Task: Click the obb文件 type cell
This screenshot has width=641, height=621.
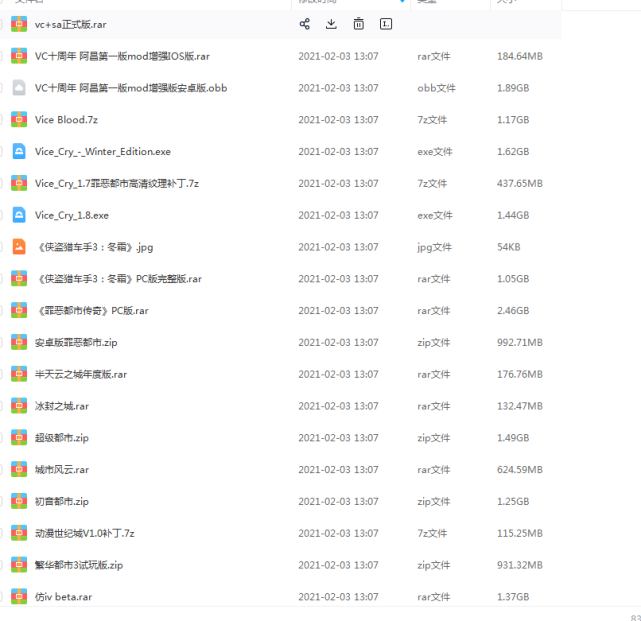Action: [x=436, y=88]
